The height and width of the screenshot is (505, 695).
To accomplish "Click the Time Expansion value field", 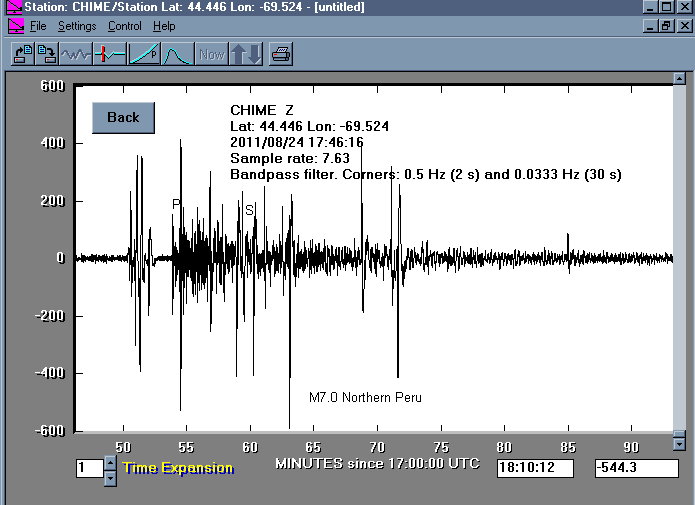I will click(88, 468).
